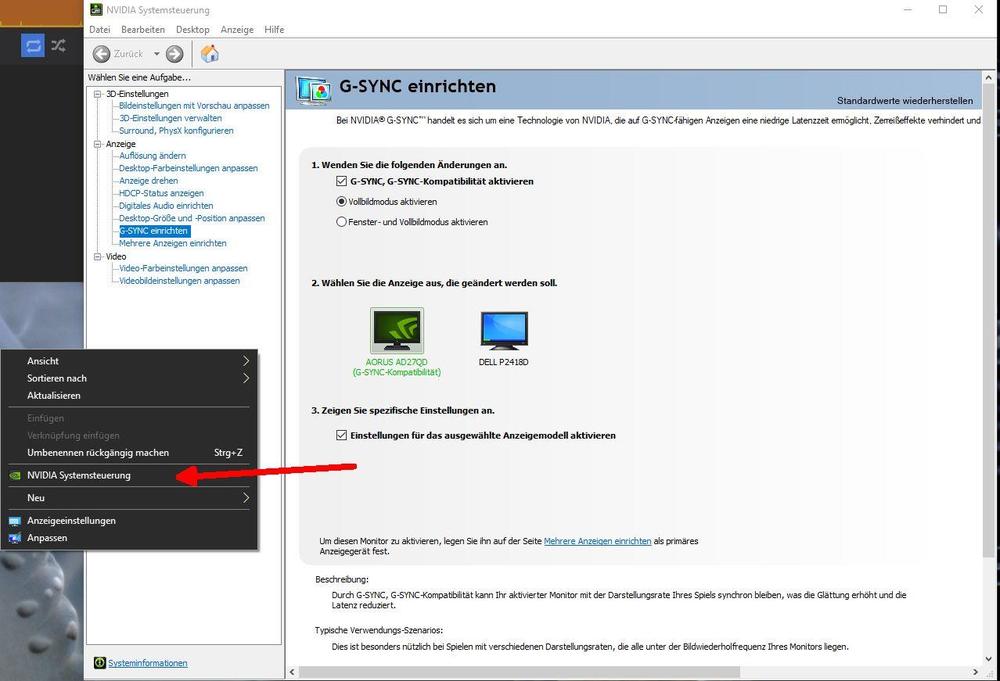1000x681 pixels.
Task: Select the AORUS AD27QD monitor icon
Action: [x=396, y=331]
